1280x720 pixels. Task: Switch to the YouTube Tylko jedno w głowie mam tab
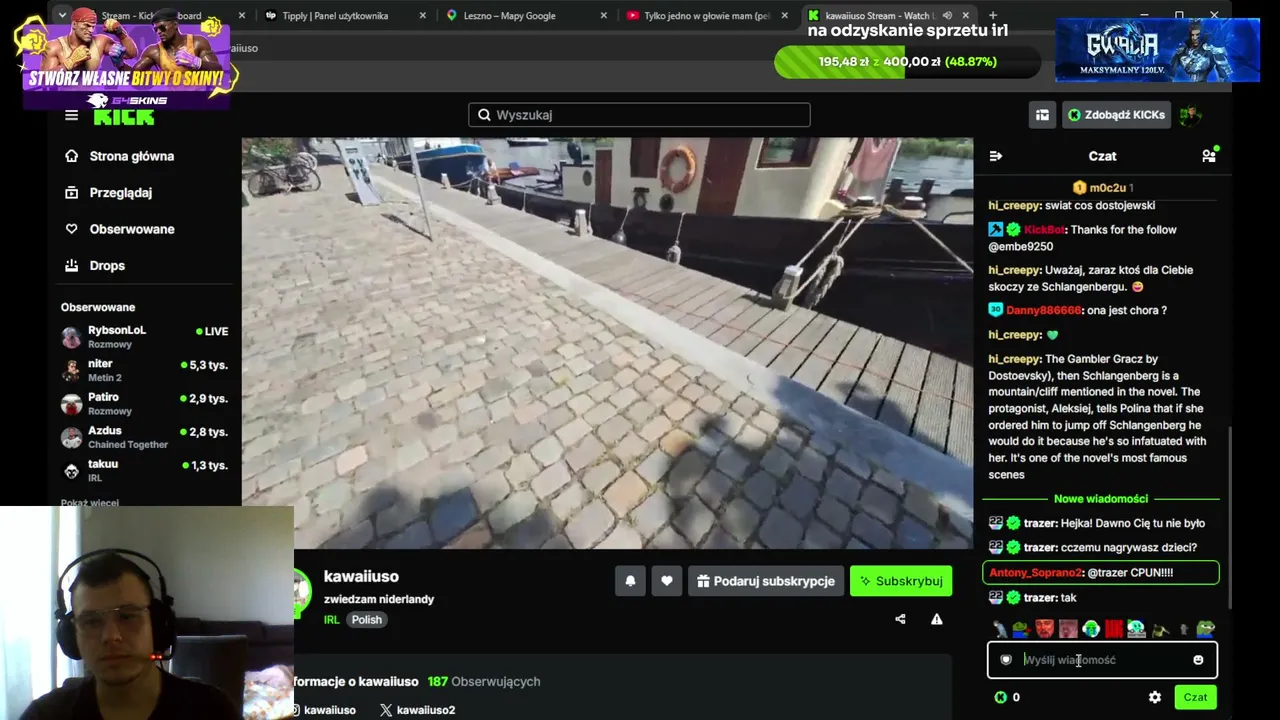pos(706,16)
